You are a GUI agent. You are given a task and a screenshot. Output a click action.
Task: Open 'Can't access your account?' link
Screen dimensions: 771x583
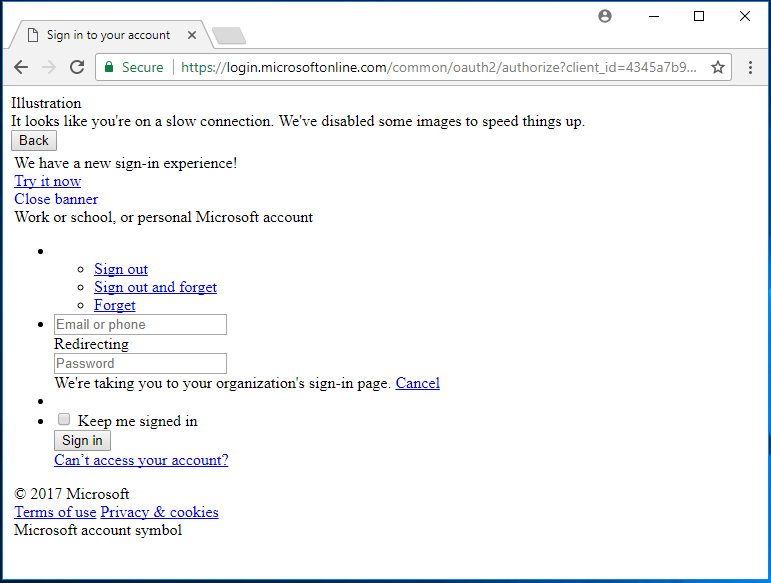point(141,460)
